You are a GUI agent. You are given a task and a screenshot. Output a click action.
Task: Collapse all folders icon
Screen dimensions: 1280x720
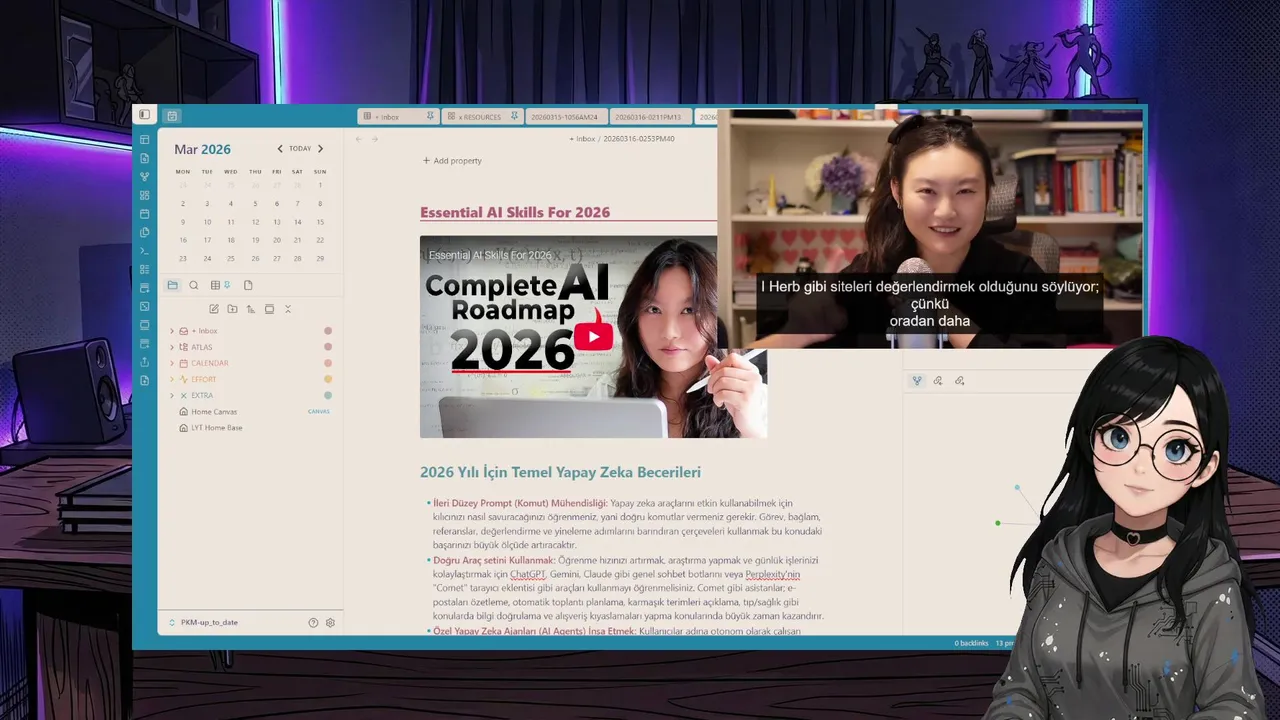[x=288, y=309]
